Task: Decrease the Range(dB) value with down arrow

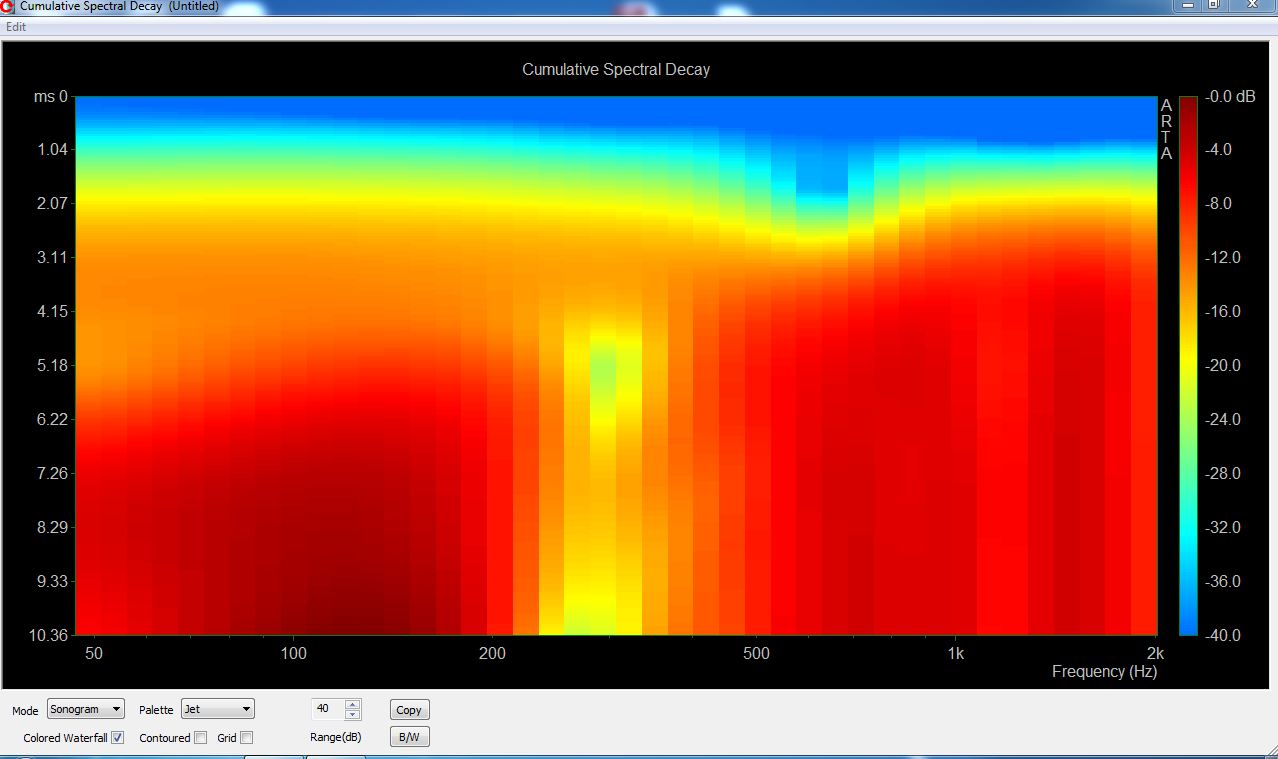Action: tap(352, 714)
